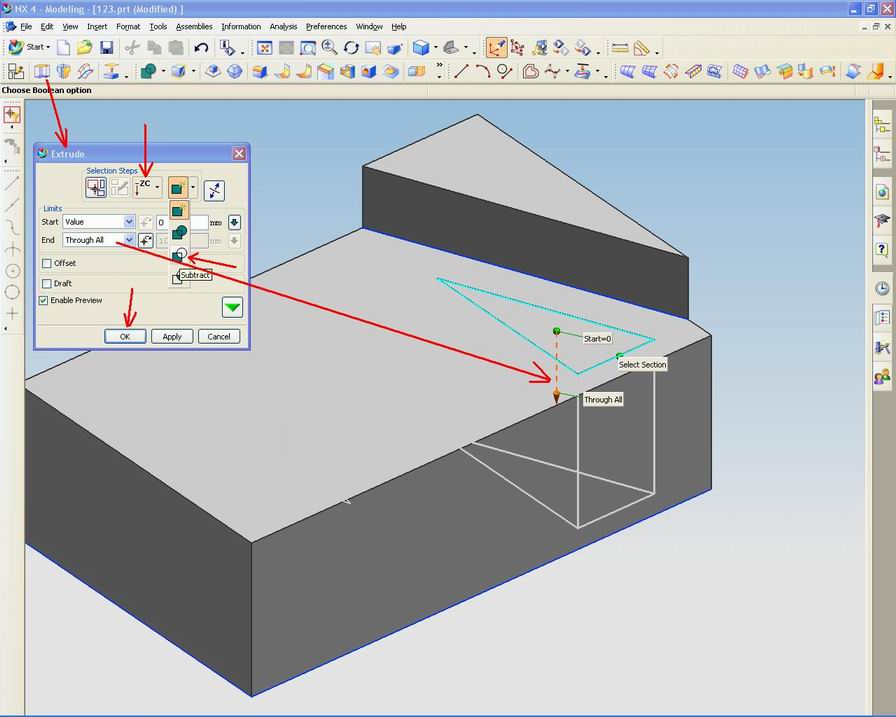Click the Through All handle label in viewport
Viewport: 896px width, 717px height.
click(603, 400)
